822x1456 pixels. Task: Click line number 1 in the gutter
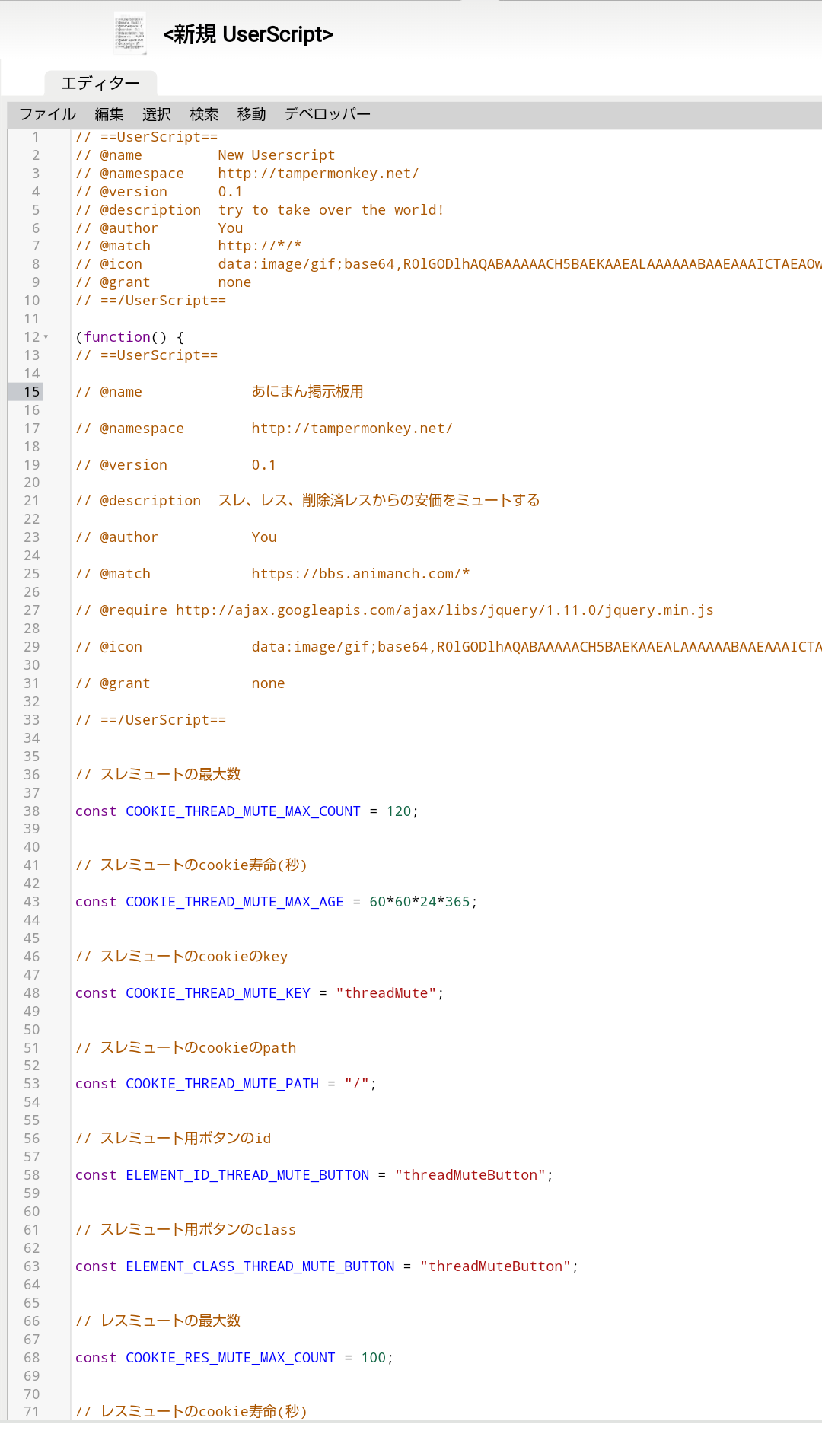click(35, 137)
